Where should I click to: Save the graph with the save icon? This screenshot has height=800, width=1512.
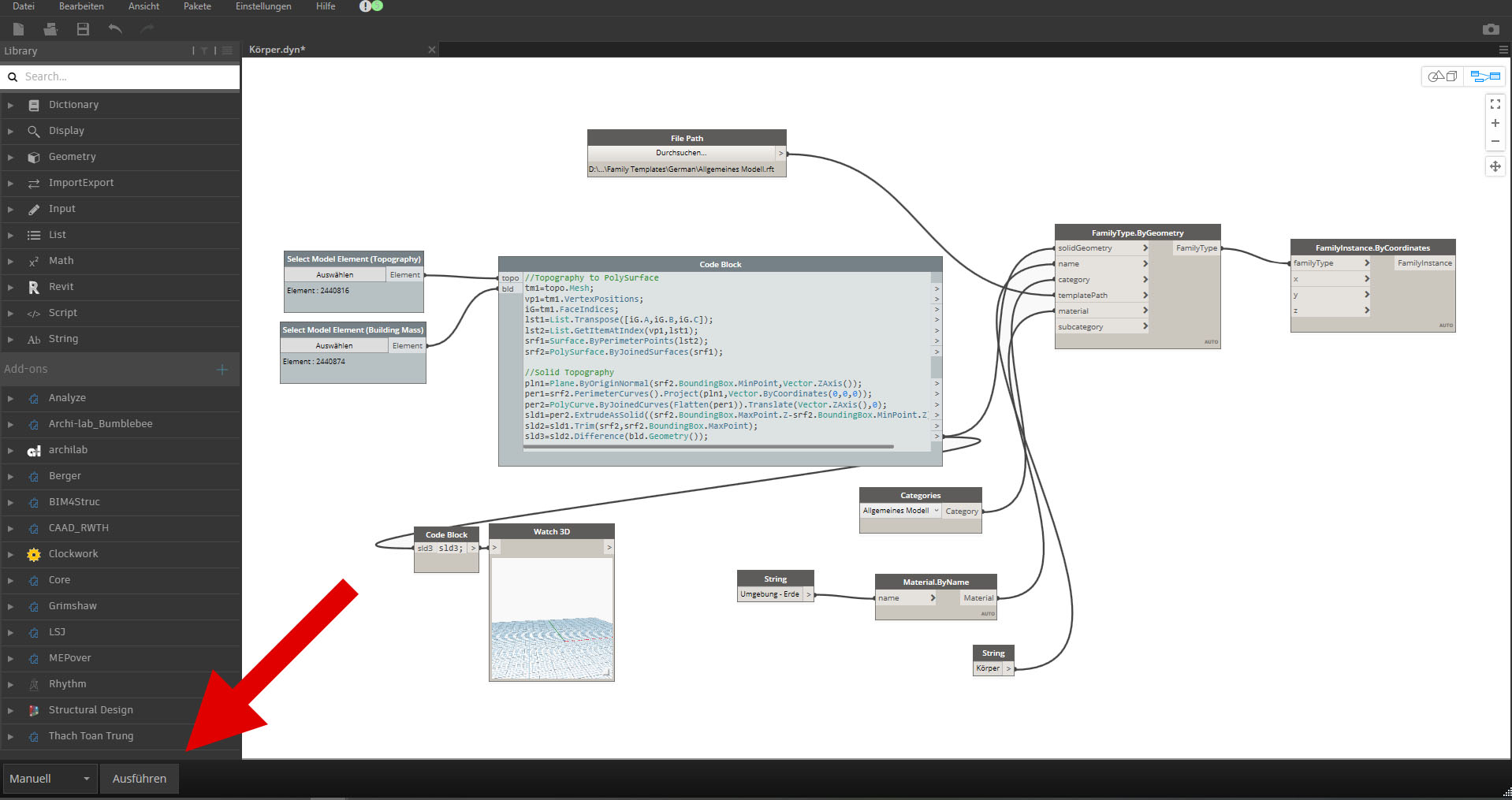tap(83, 29)
